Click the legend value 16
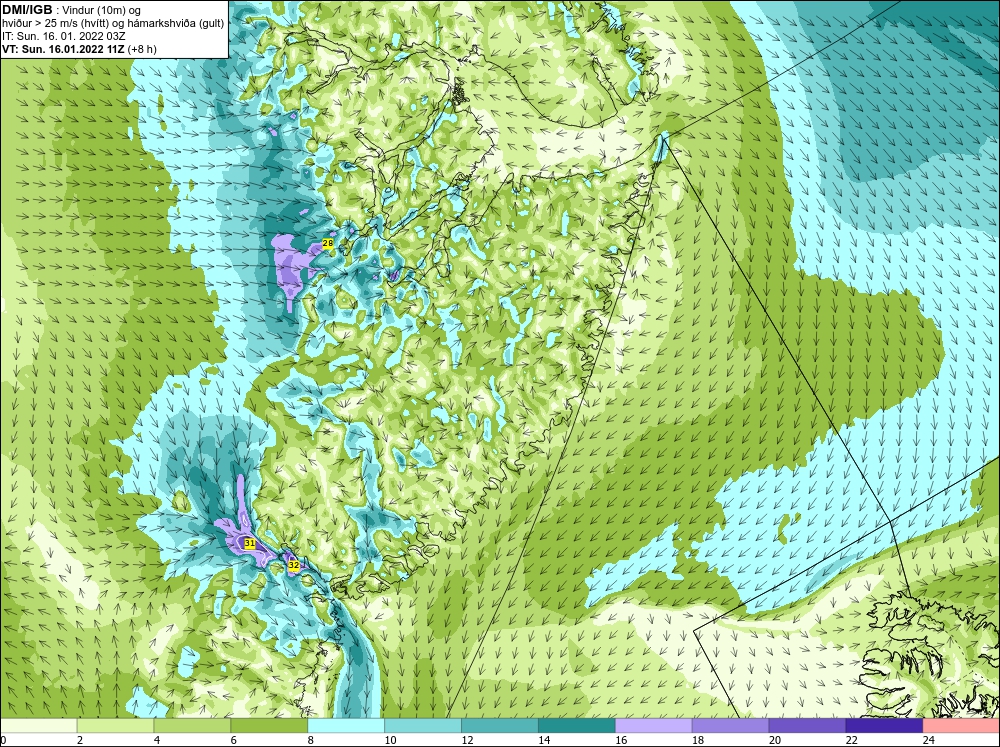Viewport: 1000px width, 747px height. point(621,740)
